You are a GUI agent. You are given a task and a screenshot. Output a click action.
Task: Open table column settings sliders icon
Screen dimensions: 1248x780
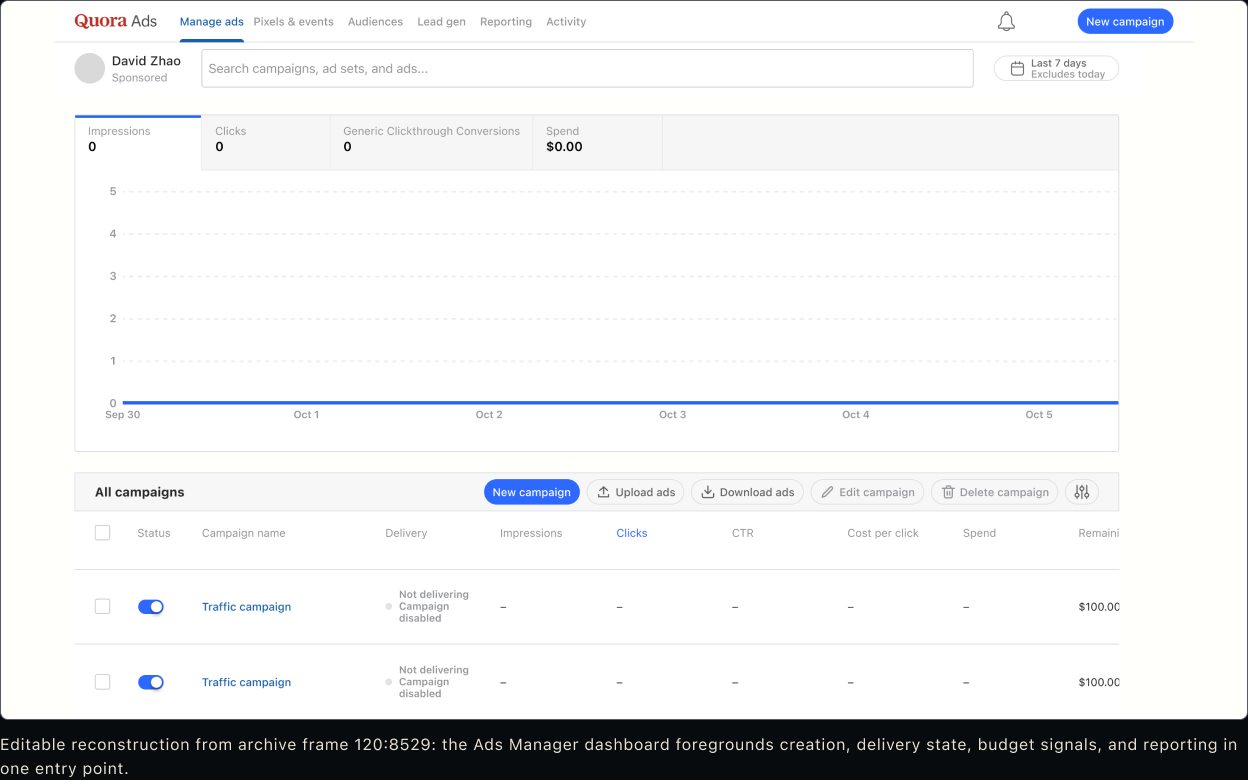tap(1082, 492)
